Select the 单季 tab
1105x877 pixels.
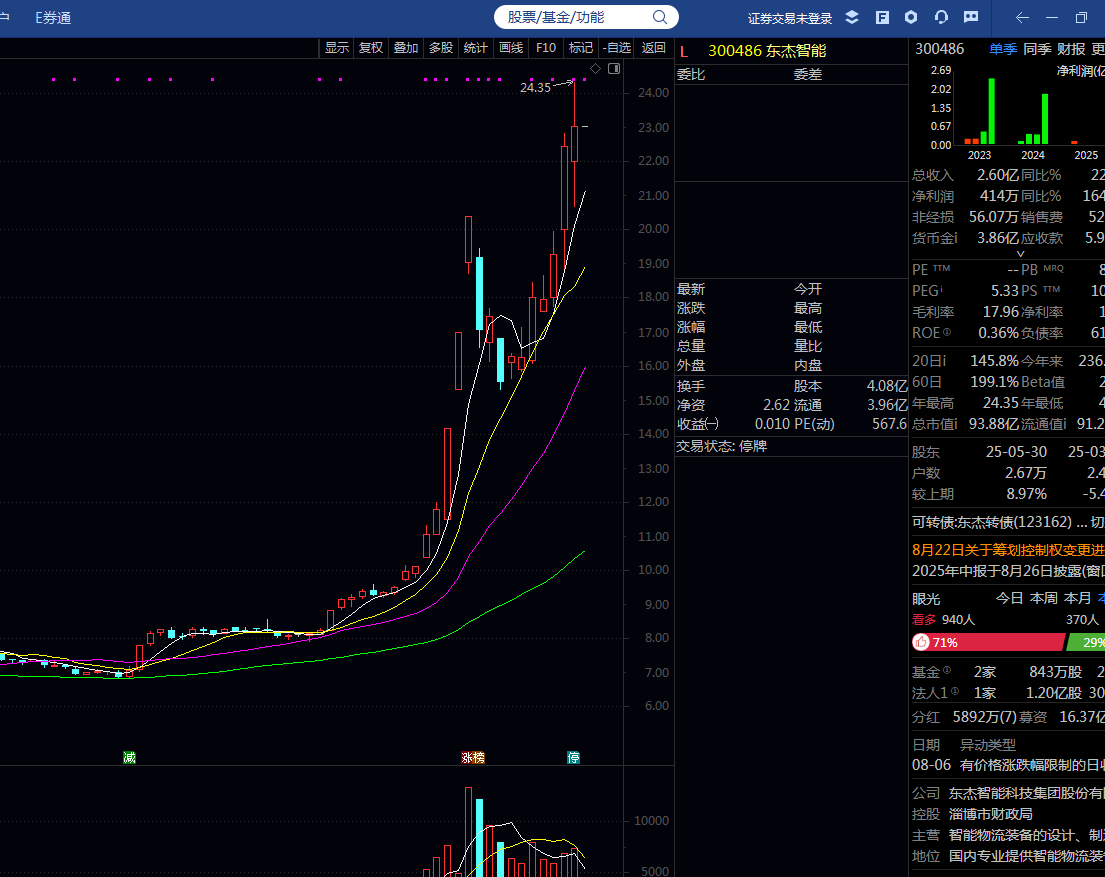[1003, 49]
